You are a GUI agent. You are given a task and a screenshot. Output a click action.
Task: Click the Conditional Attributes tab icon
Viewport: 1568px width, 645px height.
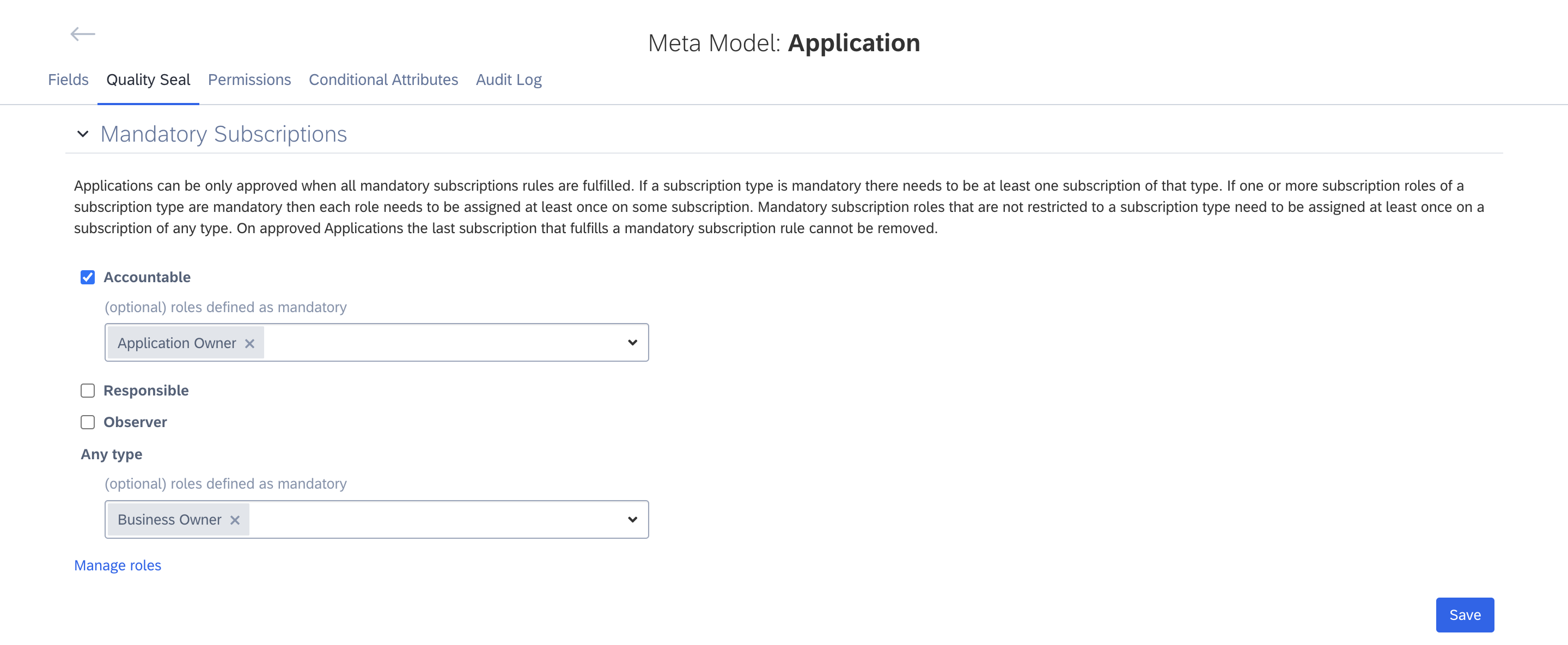point(383,79)
